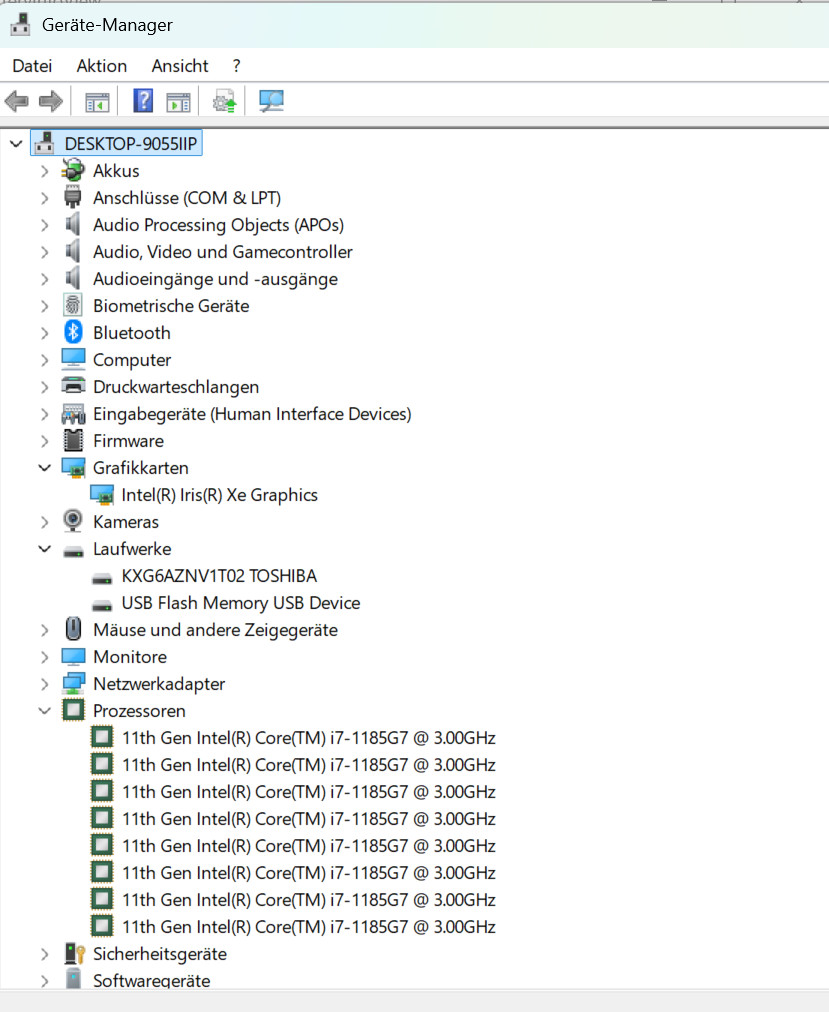Click the Firmware chip icon
Image resolution: width=829 pixels, height=1012 pixels.
73,440
